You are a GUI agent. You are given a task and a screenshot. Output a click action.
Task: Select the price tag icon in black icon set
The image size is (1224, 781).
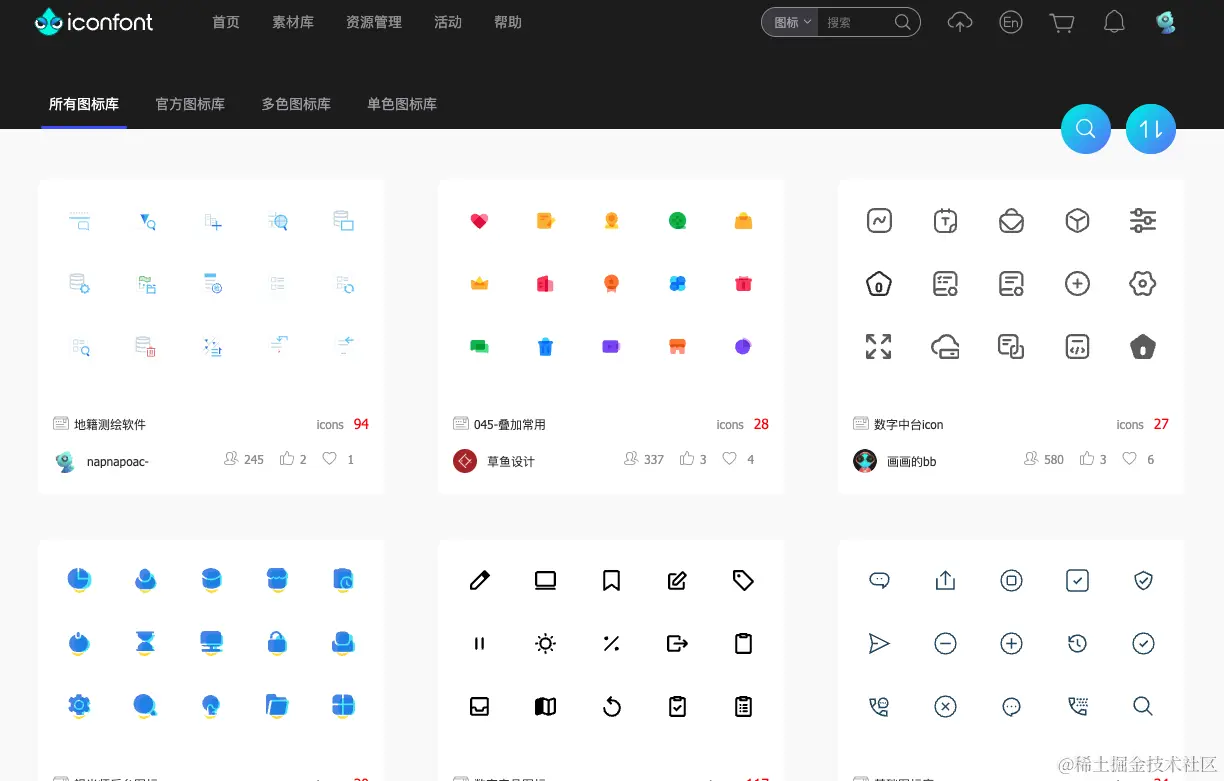pos(743,580)
